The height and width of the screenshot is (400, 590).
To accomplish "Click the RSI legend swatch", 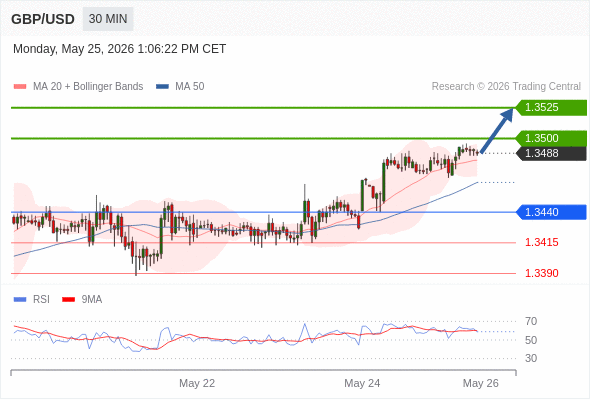I will point(20,300).
